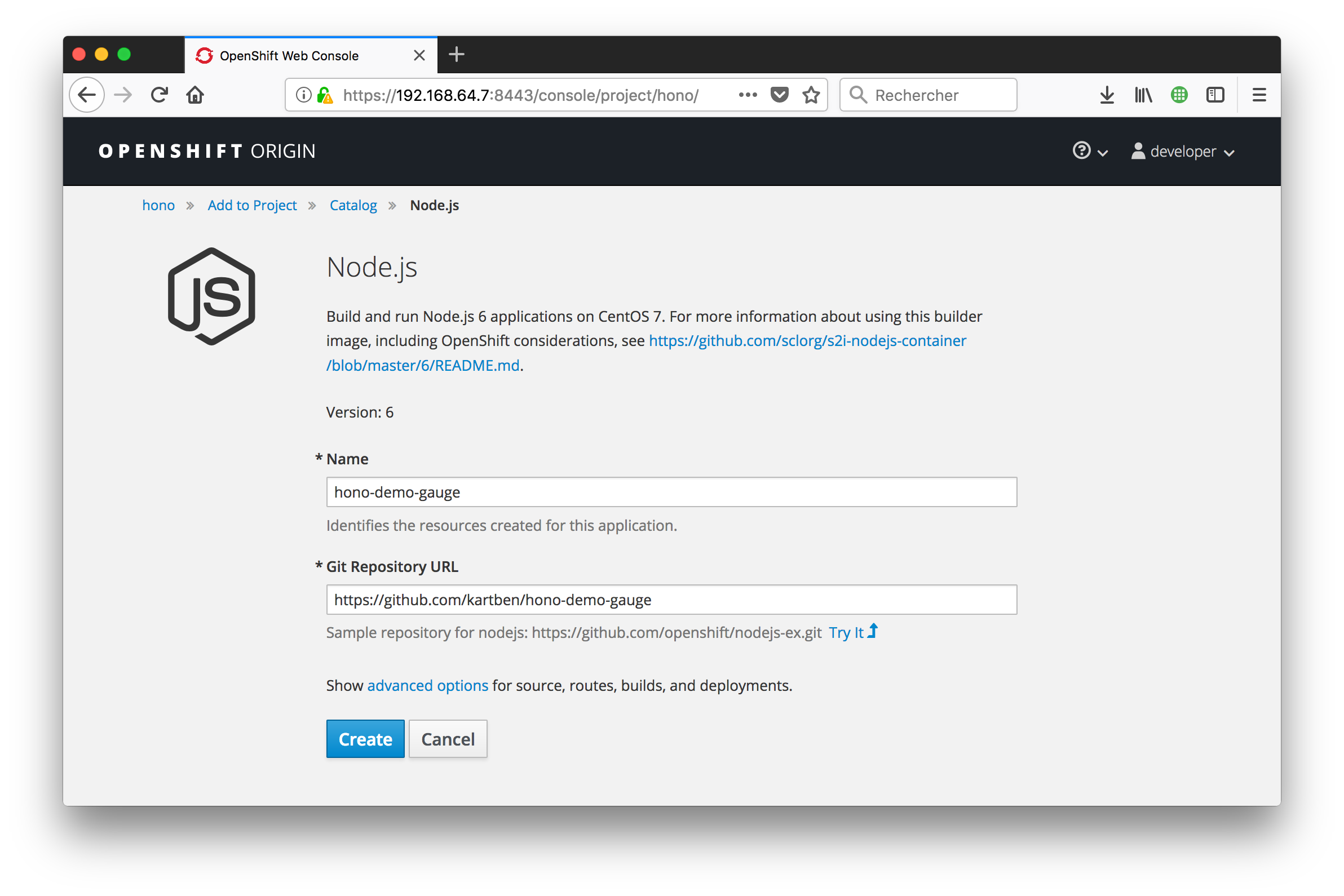Click the blue Create button
The height and width of the screenshot is (896, 1344).
click(365, 739)
